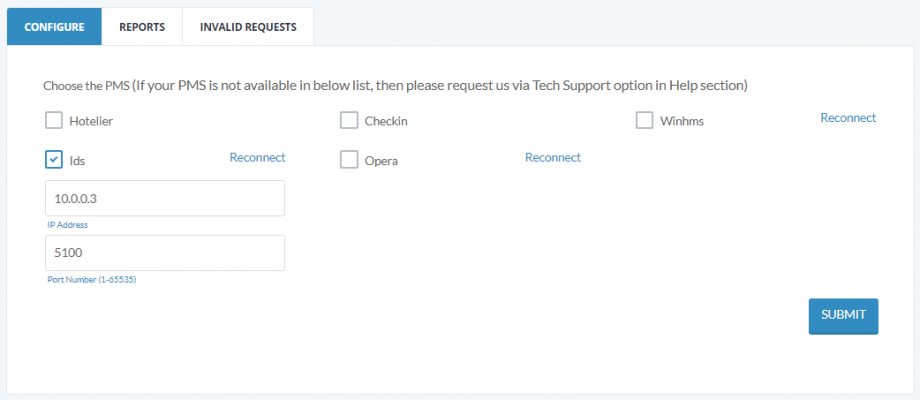Check the Winhms checkbox
The width and height of the screenshot is (920, 400).
tap(644, 121)
